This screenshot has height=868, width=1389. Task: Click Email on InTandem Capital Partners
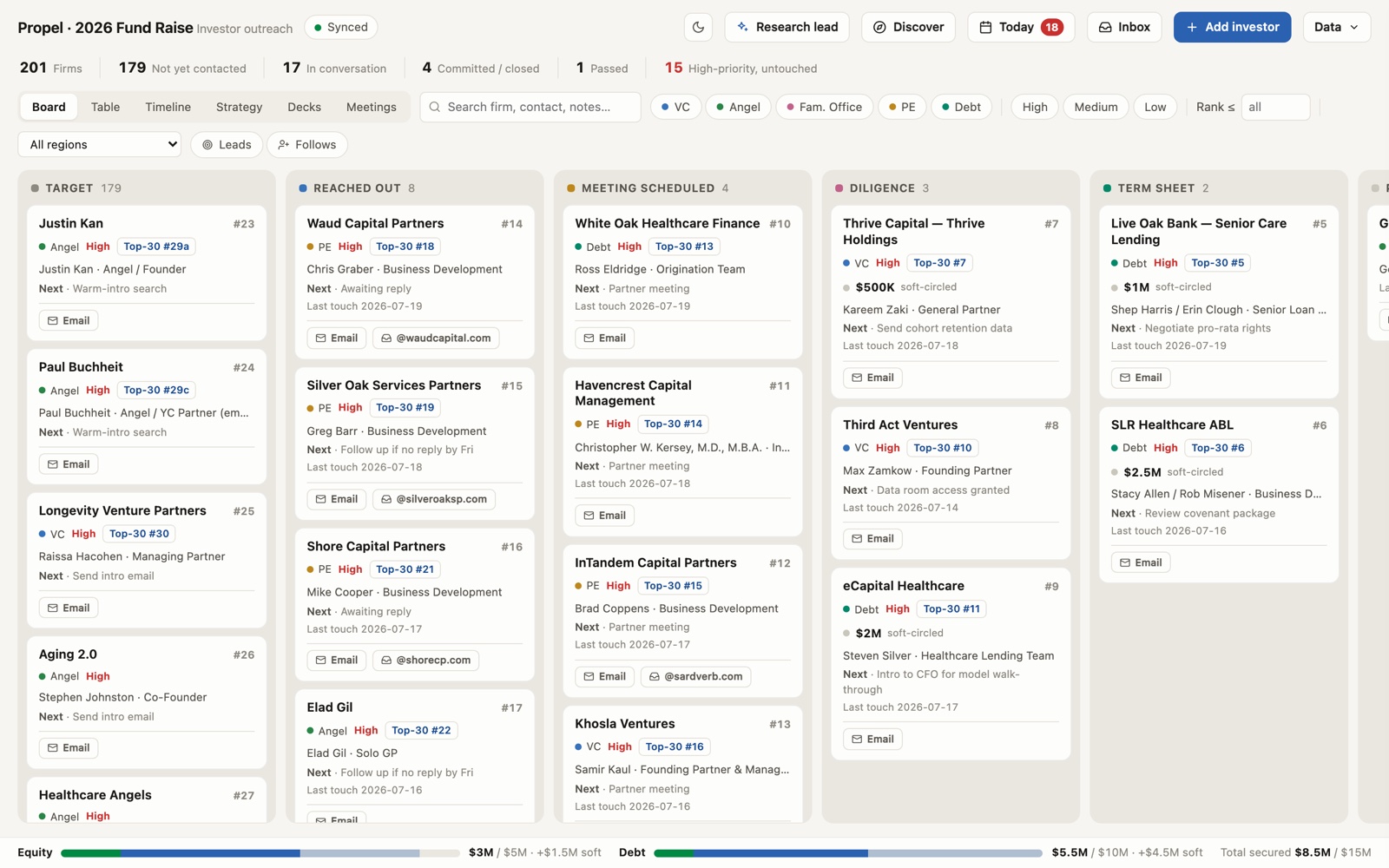[x=604, y=676]
